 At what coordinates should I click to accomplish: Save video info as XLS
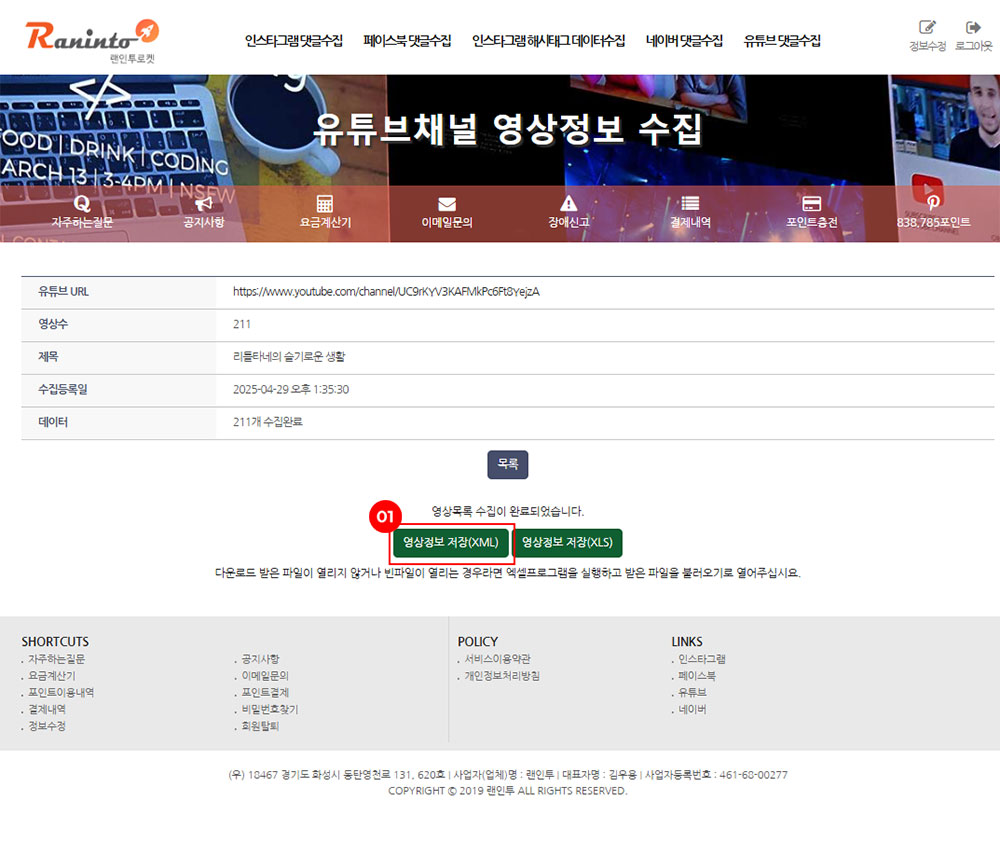click(x=567, y=542)
